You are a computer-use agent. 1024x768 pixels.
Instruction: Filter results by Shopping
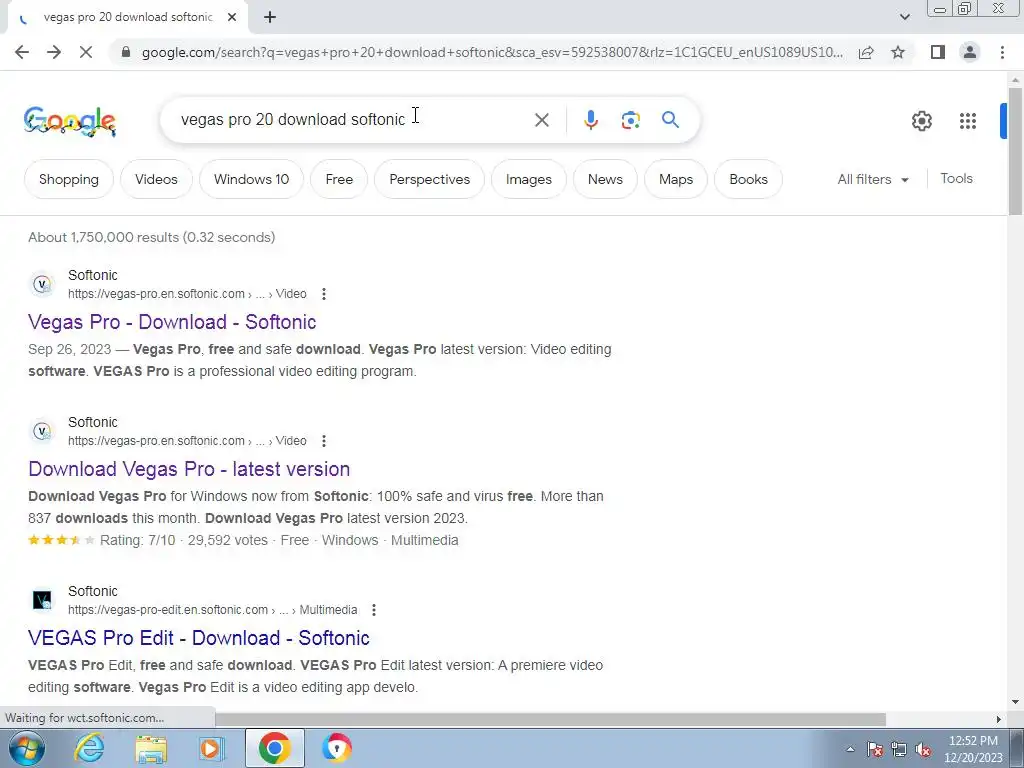tap(69, 179)
